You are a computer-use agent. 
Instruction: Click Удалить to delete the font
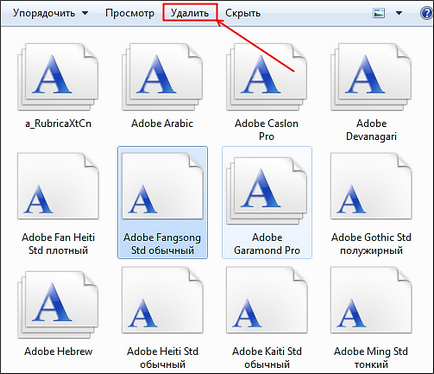click(190, 13)
